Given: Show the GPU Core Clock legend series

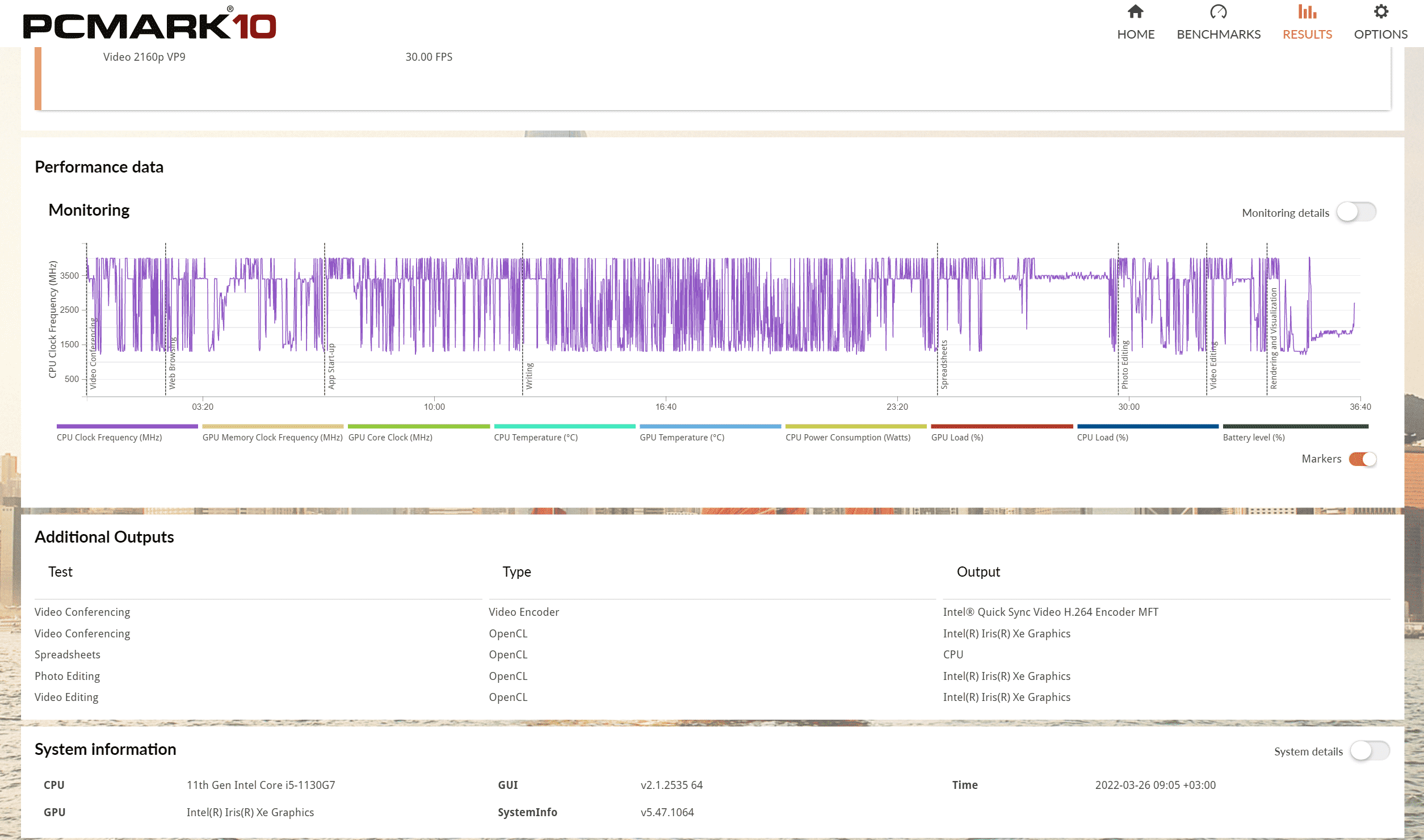Looking at the screenshot, I should coord(418,427).
